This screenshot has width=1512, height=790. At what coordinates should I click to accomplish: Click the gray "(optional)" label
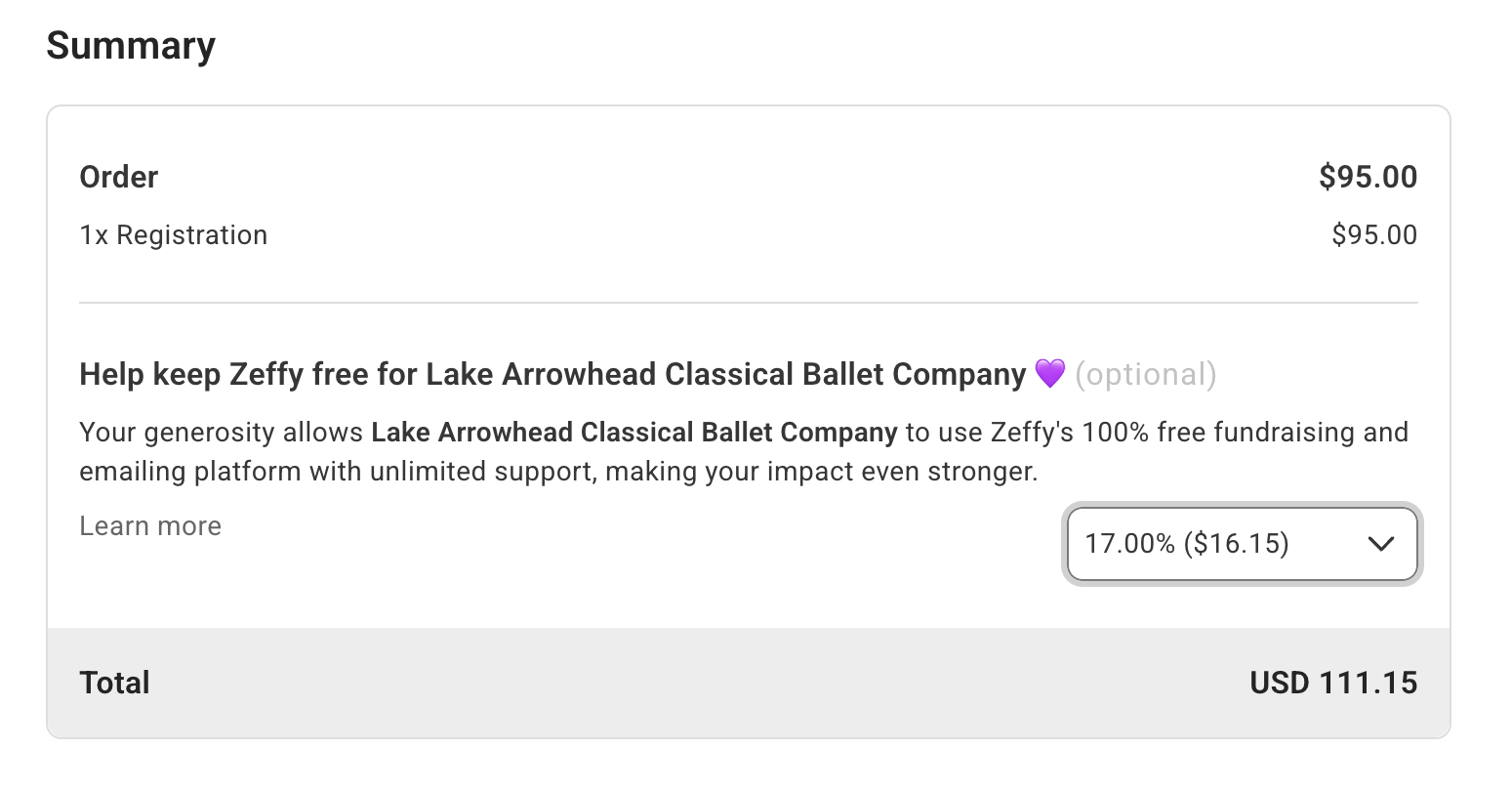(x=1145, y=374)
